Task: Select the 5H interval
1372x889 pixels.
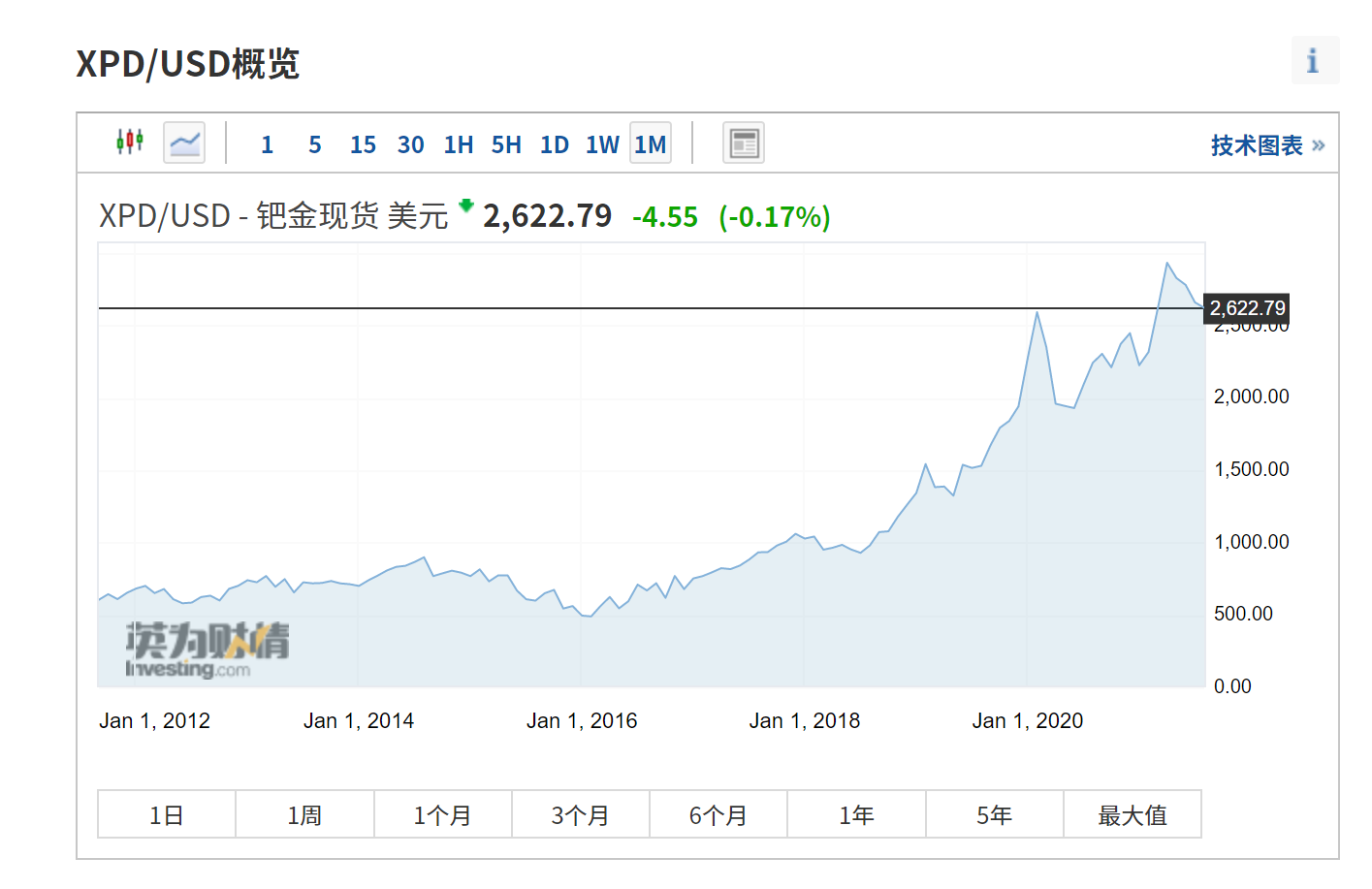Action: [506, 143]
